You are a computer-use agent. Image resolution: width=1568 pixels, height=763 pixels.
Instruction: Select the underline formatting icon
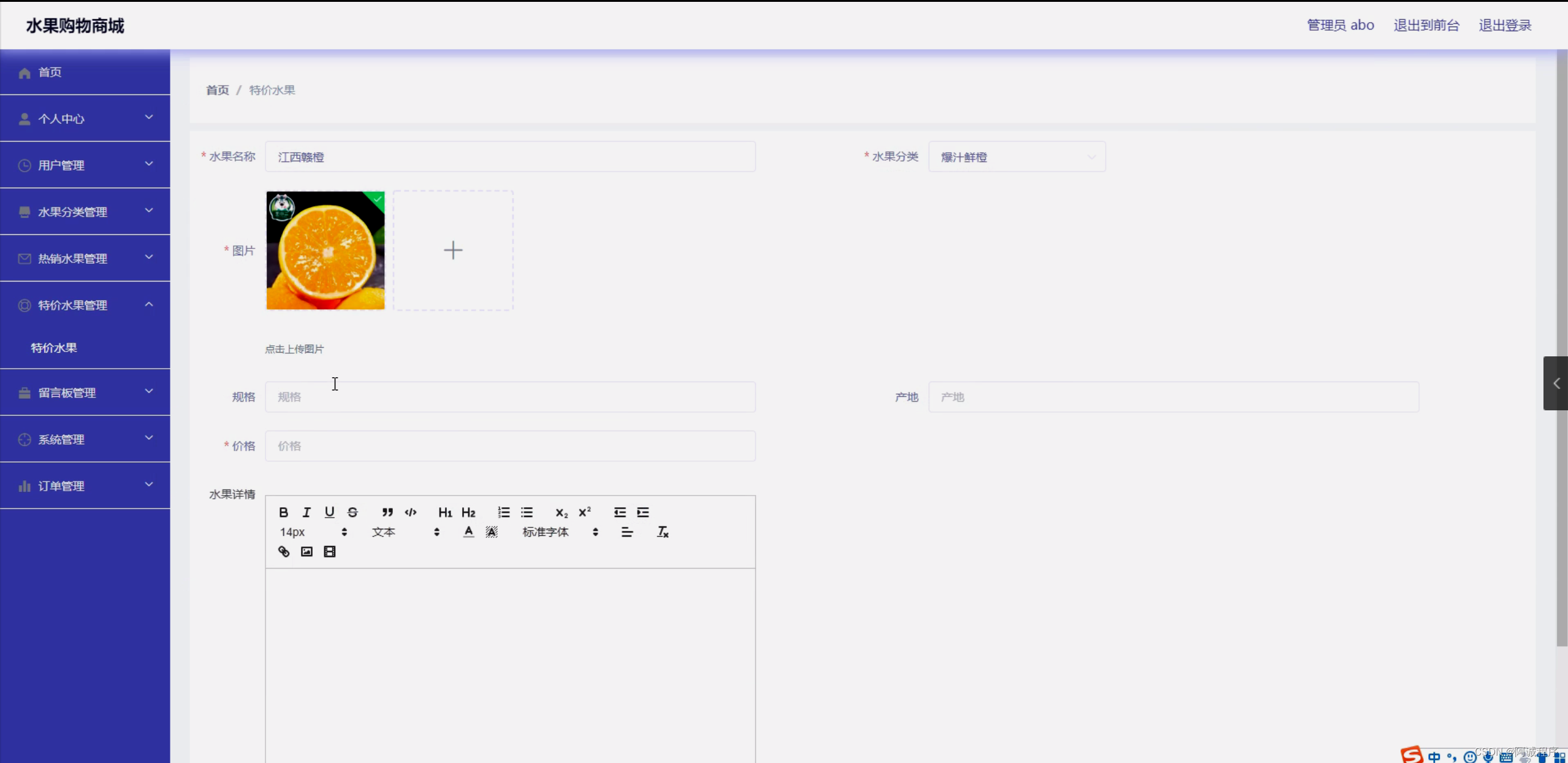[330, 512]
